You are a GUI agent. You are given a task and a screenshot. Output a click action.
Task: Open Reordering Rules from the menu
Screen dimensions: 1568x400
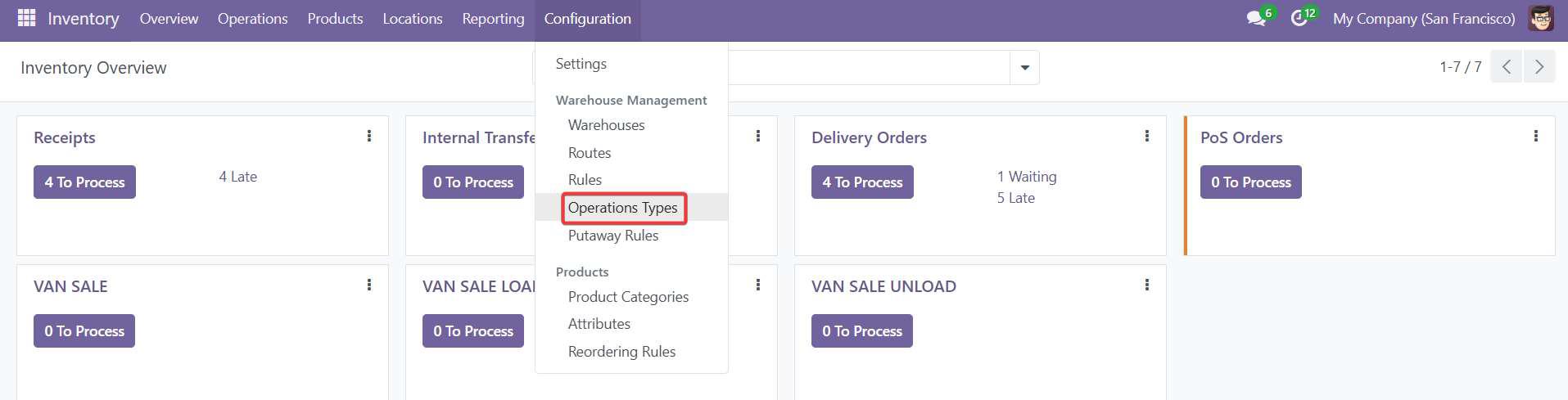[x=621, y=352]
